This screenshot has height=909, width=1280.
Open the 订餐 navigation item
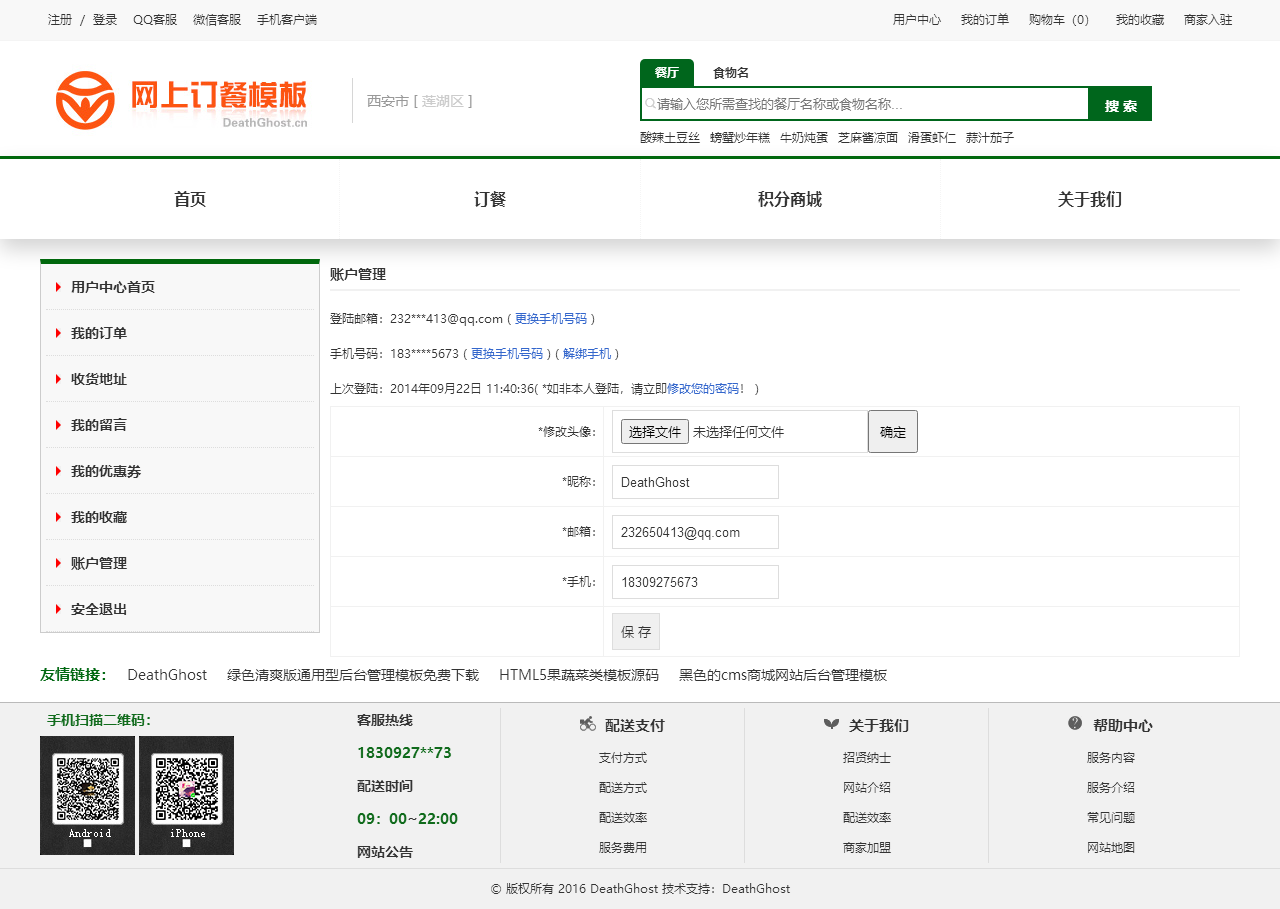[490, 200]
